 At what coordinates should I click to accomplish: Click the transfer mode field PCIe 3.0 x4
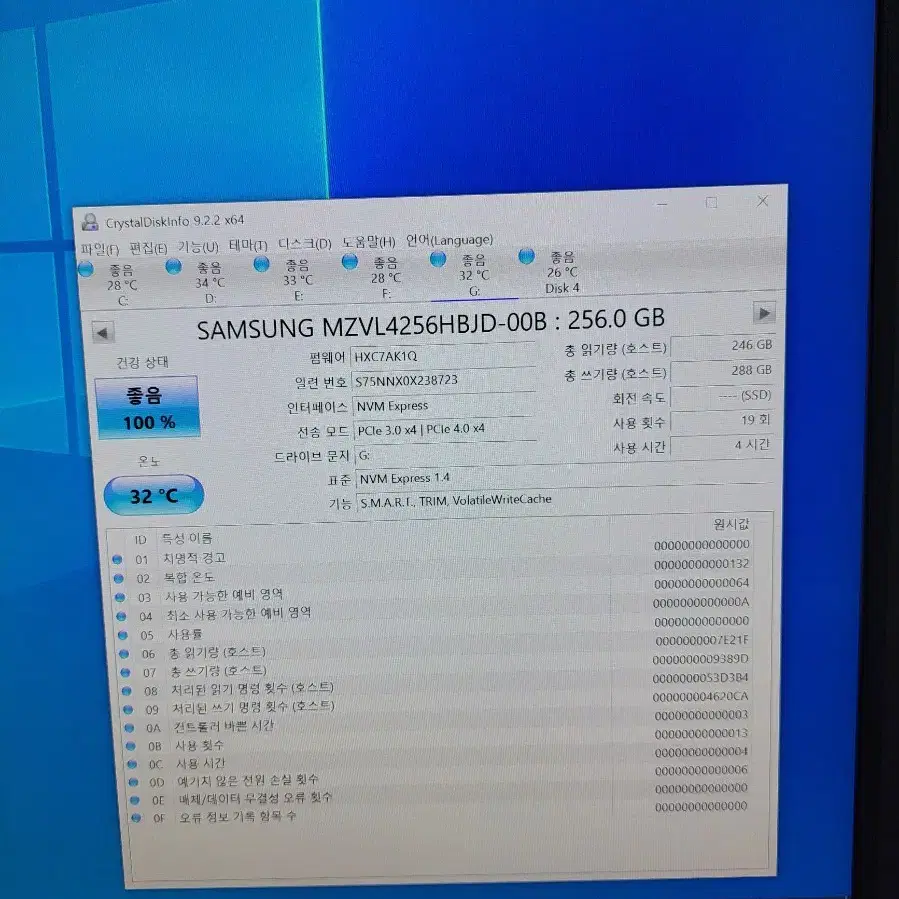(x=445, y=429)
